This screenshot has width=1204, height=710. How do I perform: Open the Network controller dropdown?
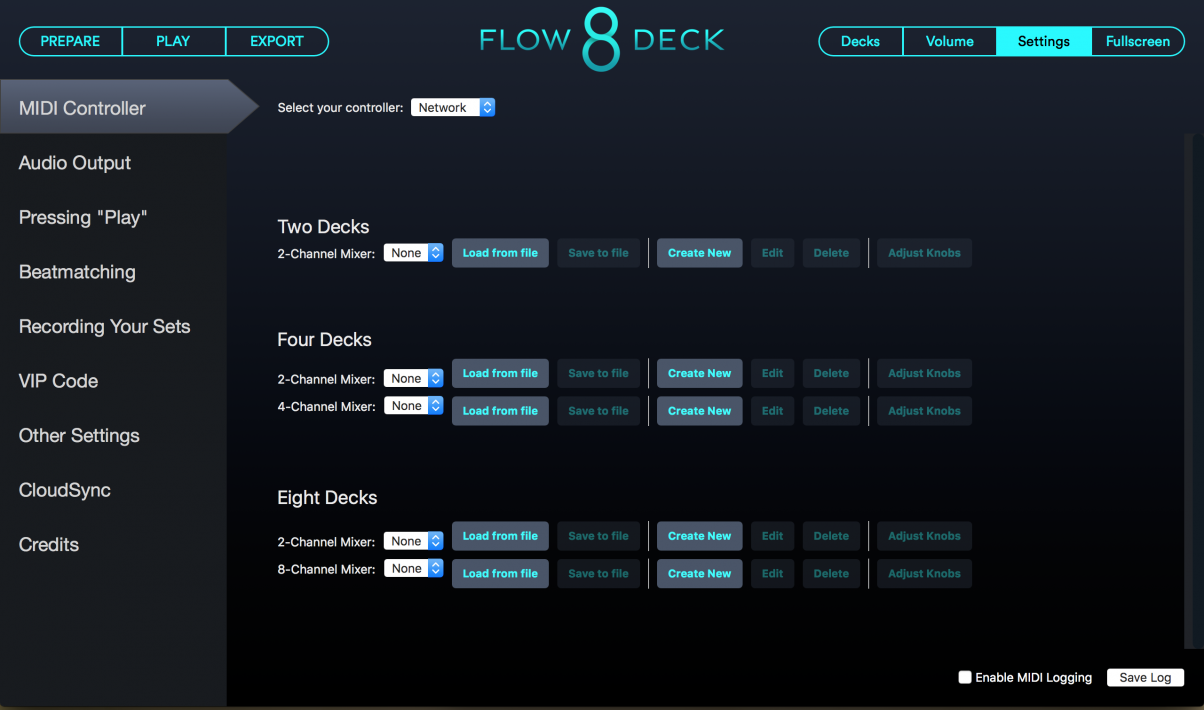[x=453, y=108]
